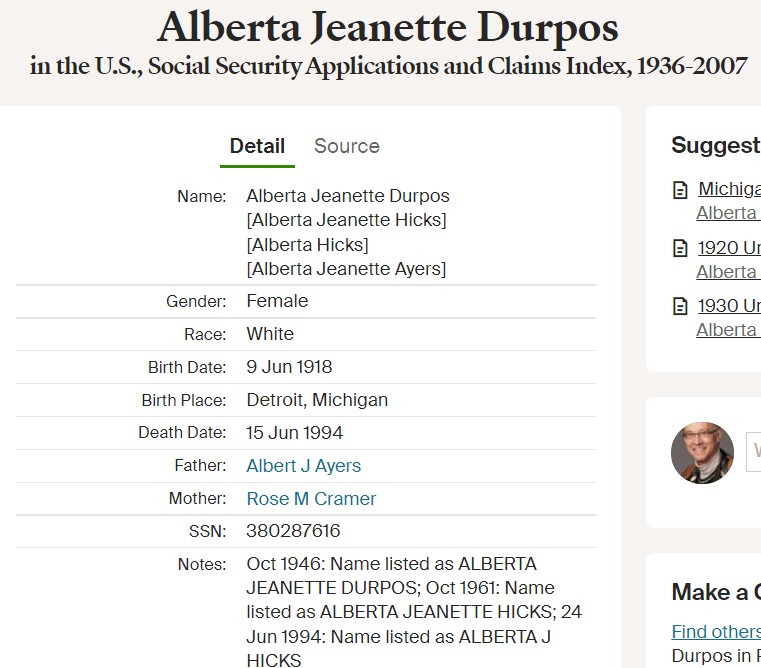Click the Alberta link under Michigan record

[727, 213]
